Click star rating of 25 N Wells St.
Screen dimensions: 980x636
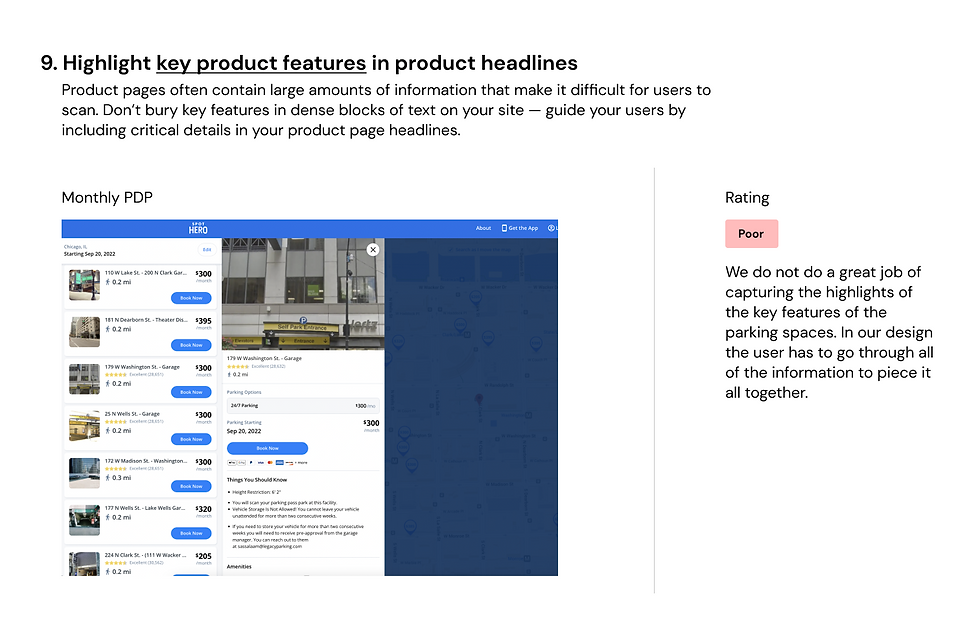(116, 422)
